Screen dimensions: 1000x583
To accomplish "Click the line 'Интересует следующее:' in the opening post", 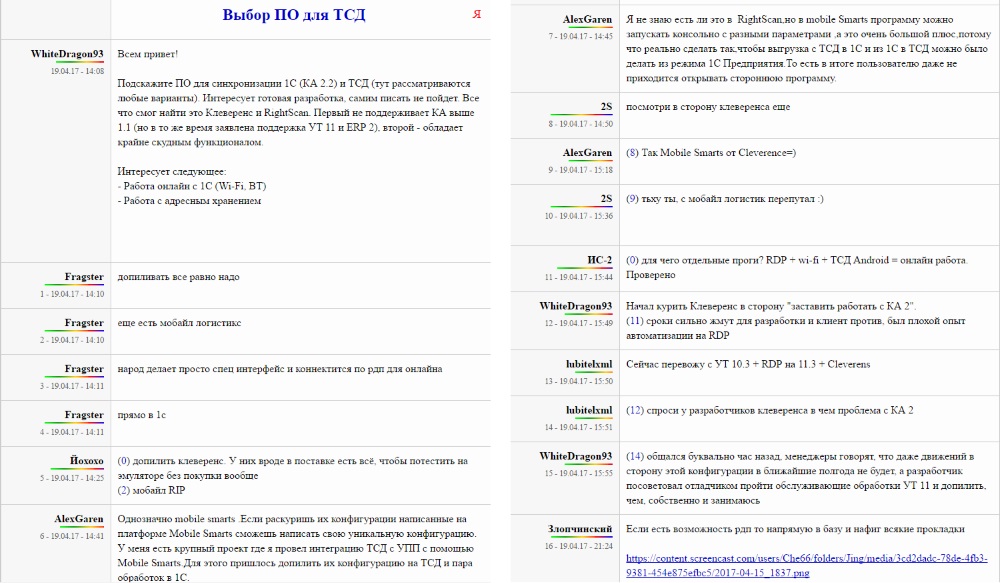I will (x=172, y=172).
